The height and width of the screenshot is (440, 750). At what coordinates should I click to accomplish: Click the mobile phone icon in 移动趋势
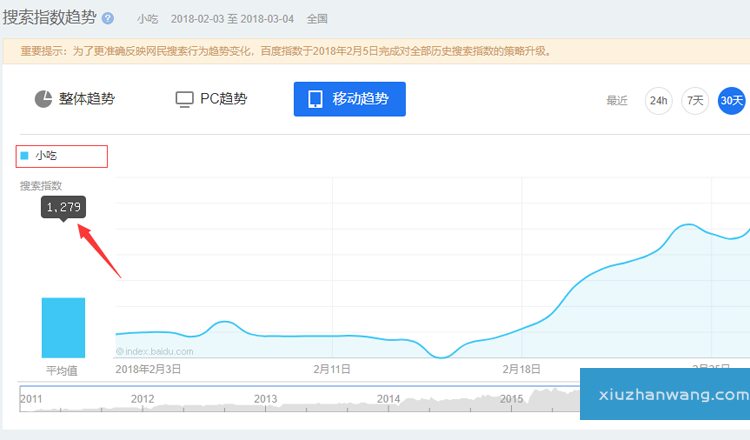pos(315,99)
